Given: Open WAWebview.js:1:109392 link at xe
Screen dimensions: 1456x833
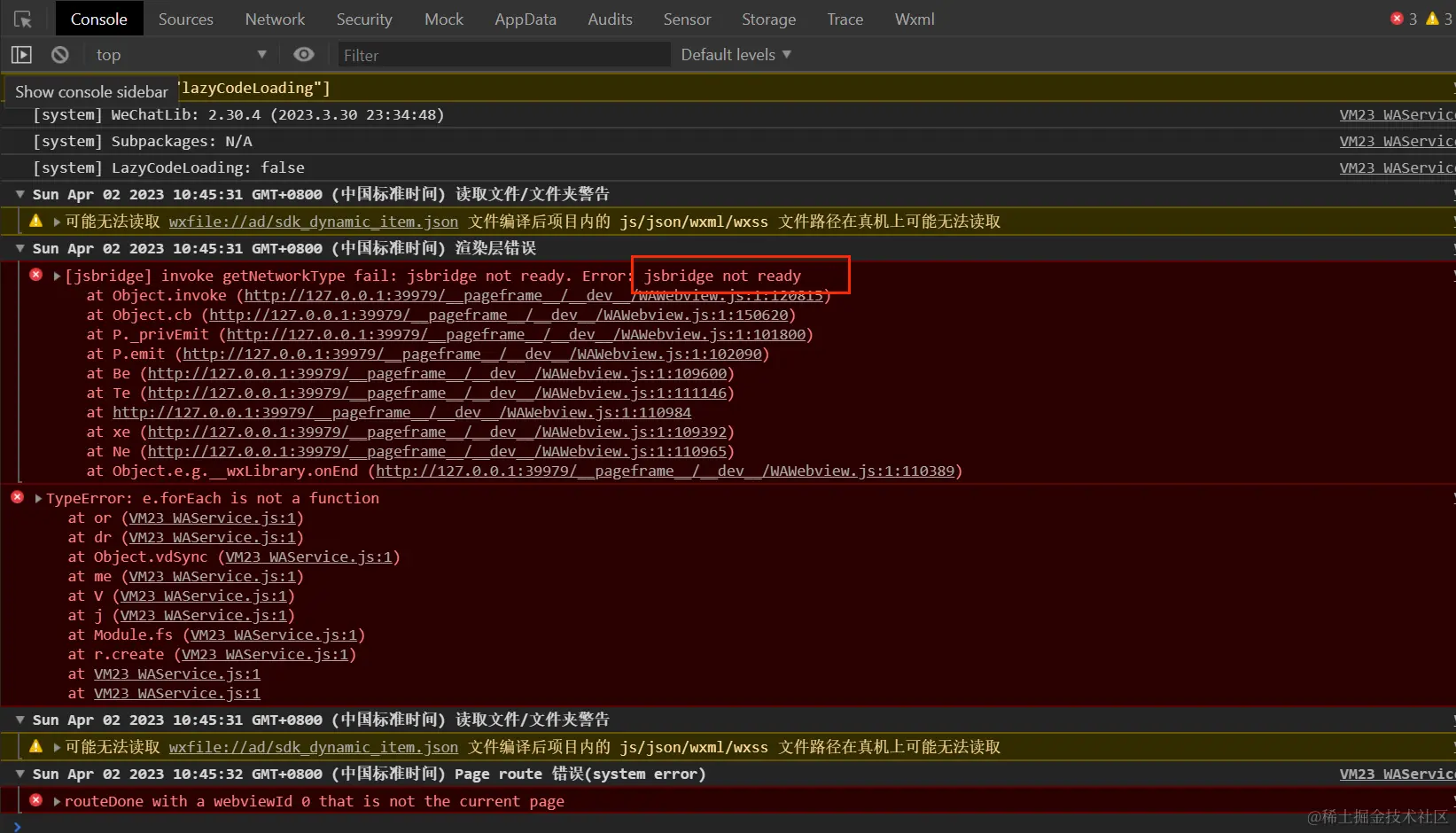Looking at the screenshot, I should pos(438,432).
